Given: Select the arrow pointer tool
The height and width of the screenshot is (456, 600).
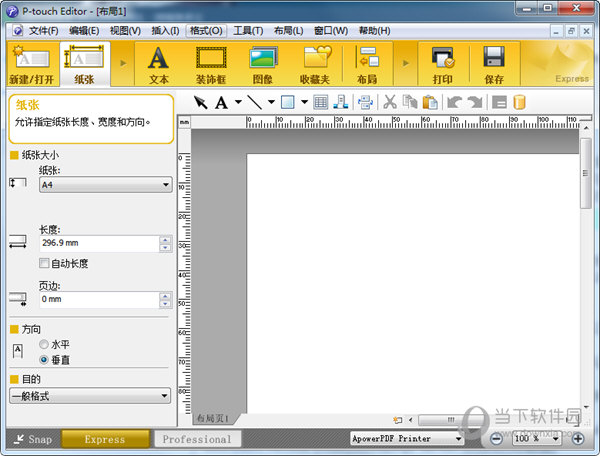Looking at the screenshot, I should pyautogui.click(x=200, y=102).
